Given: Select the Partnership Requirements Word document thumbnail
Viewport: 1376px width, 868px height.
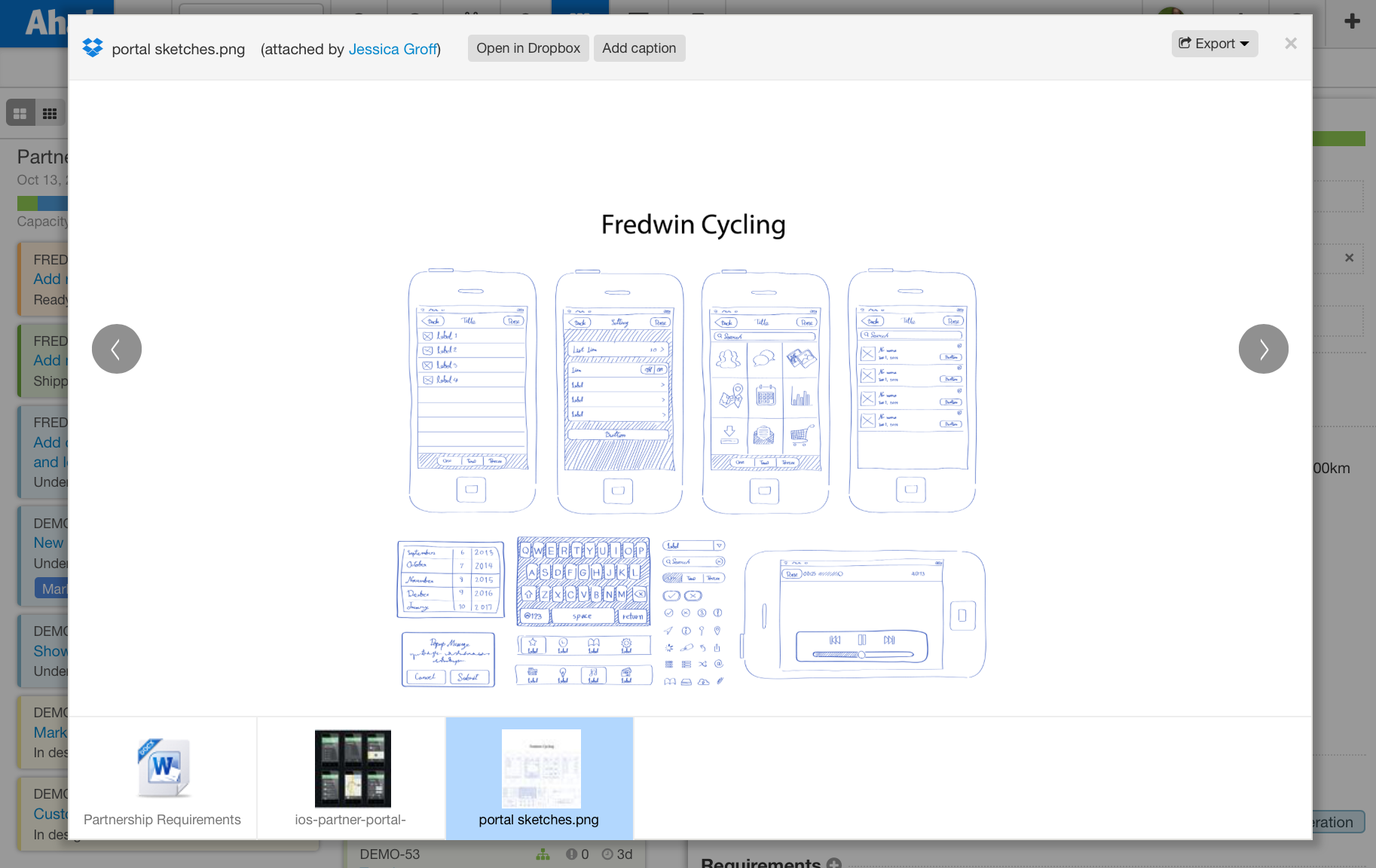Looking at the screenshot, I should tap(163, 778).
